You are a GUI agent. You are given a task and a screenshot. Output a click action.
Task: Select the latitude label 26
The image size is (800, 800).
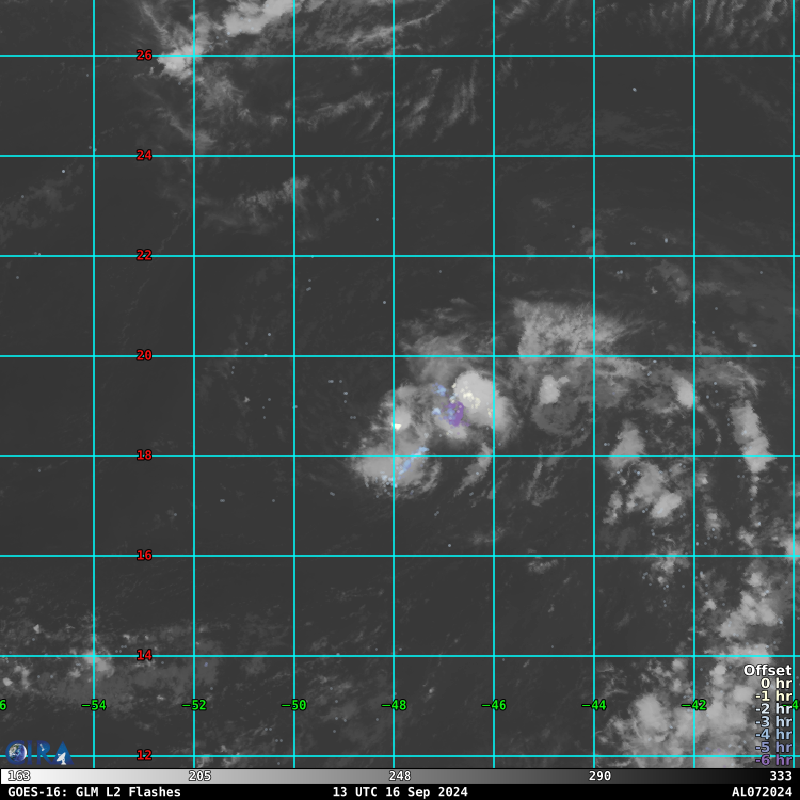point(144,55)
